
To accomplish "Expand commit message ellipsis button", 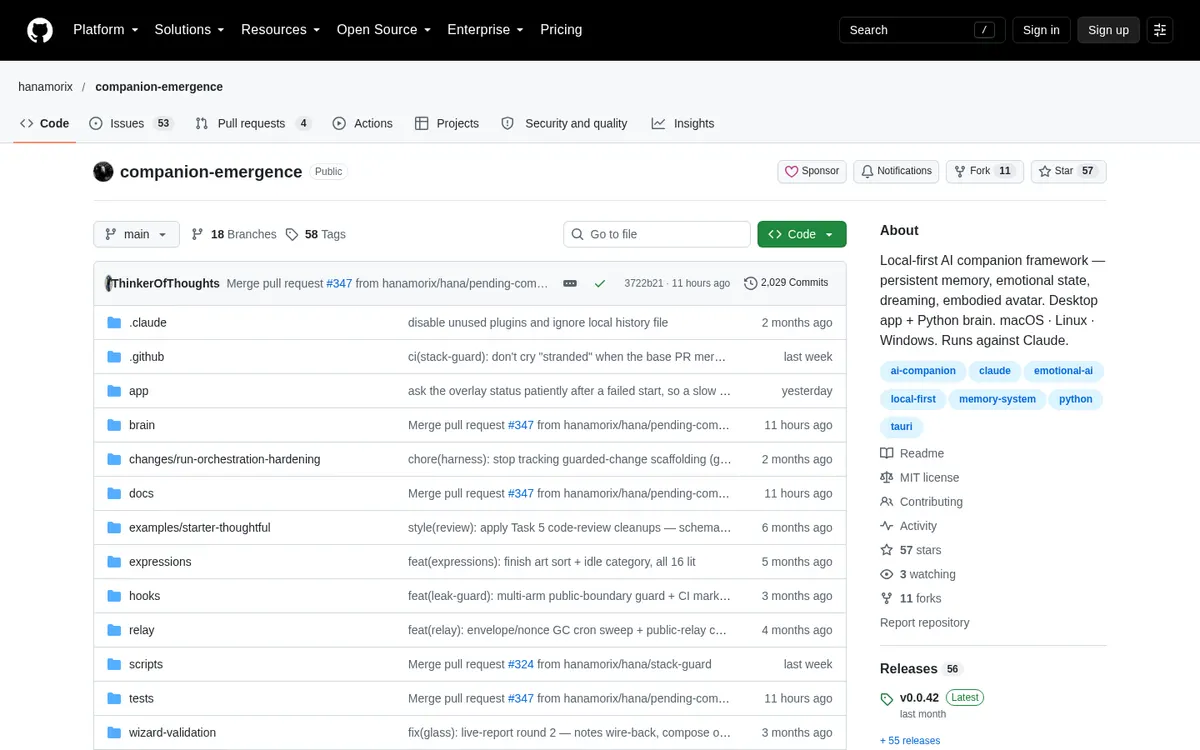I will click(x=570, y=283).
